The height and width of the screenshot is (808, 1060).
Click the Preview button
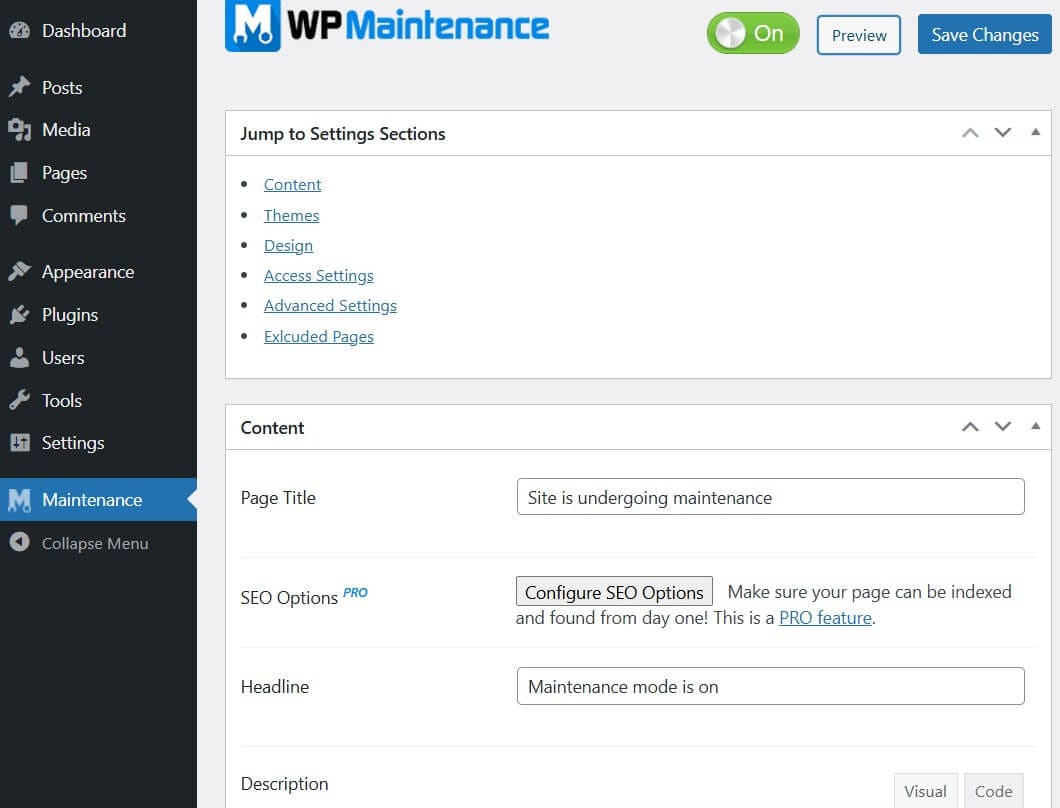click(x=859, y=35)
